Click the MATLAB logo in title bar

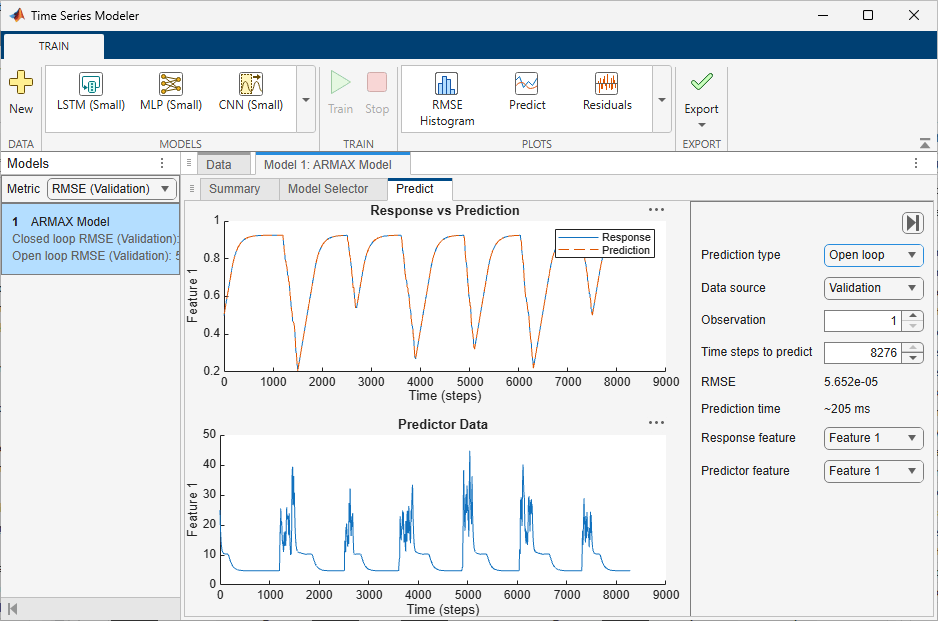coord(17,15)
